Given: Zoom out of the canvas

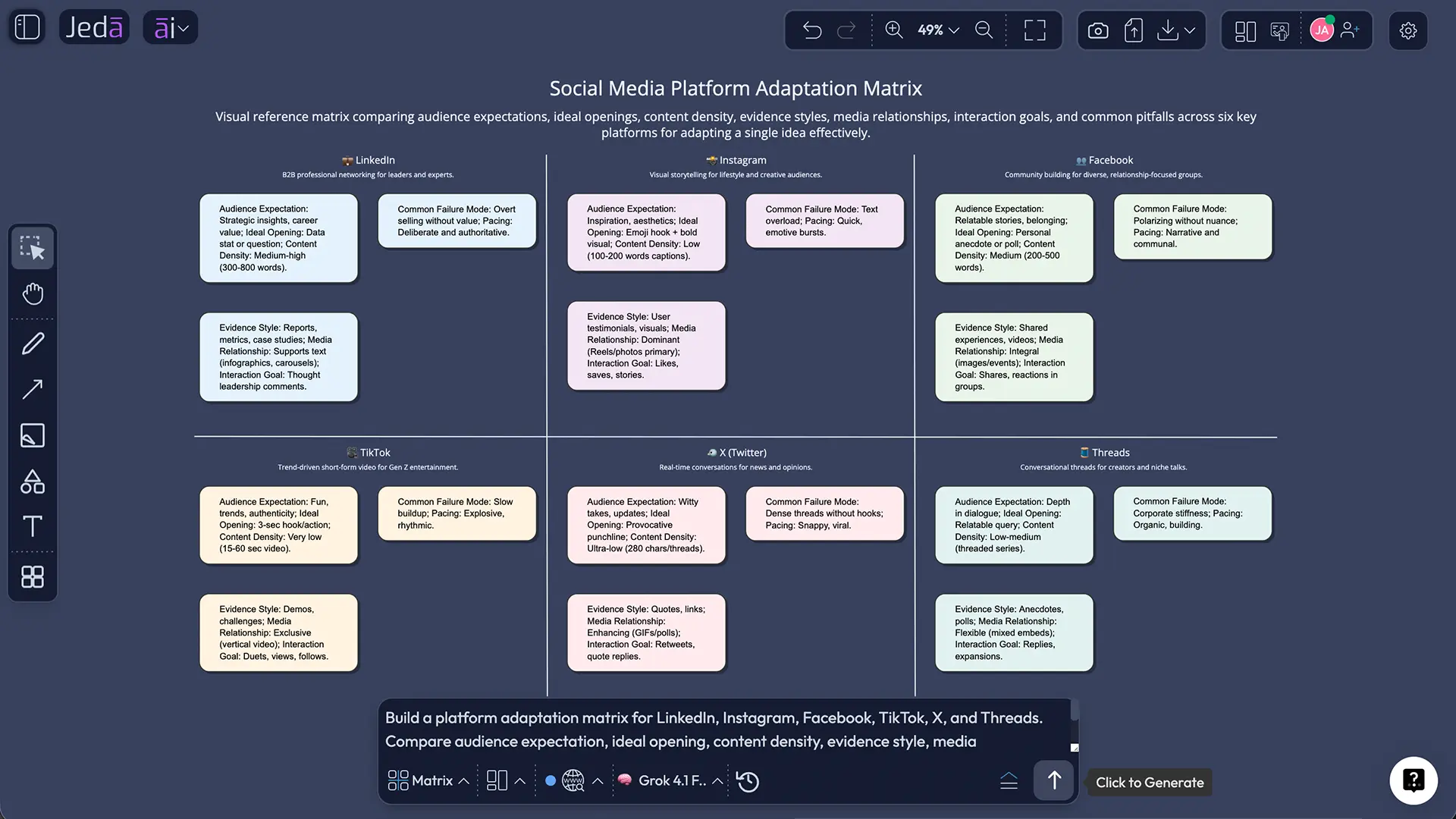Looking at the screenshot, I should pyautogui.click(x=984, y=30).
